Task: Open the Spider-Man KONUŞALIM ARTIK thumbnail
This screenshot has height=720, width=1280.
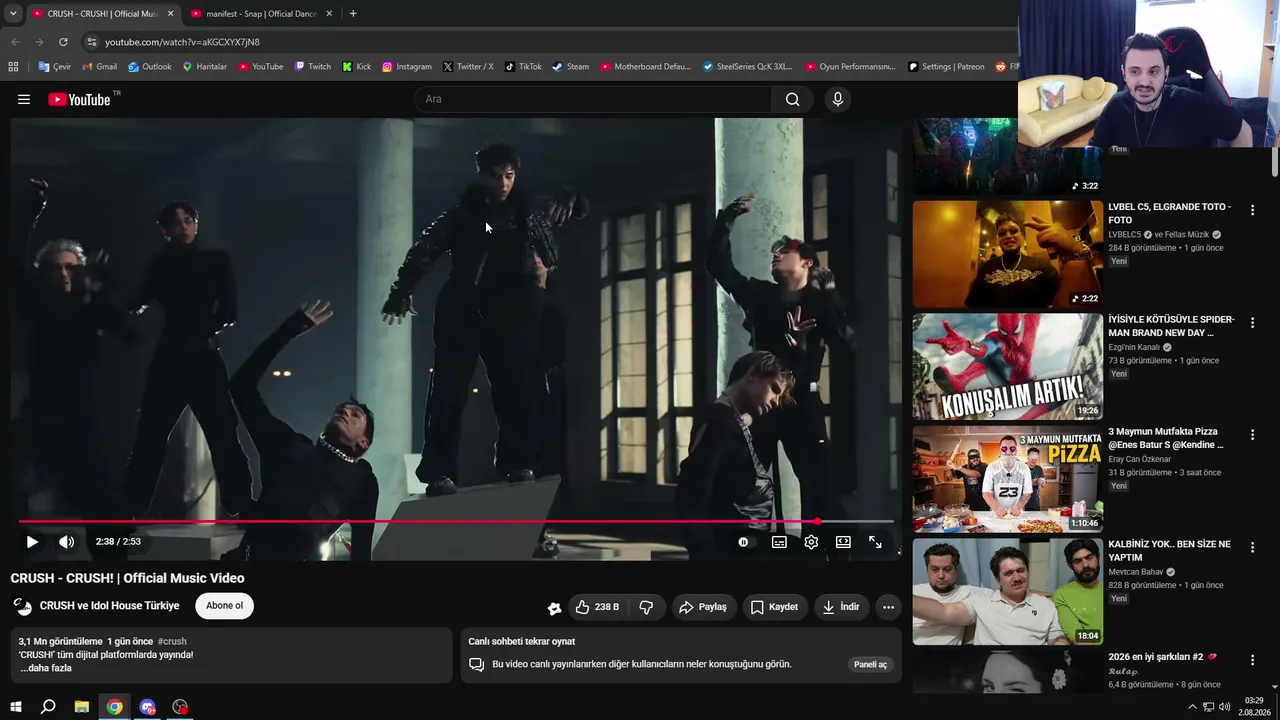Action: 1007,367
